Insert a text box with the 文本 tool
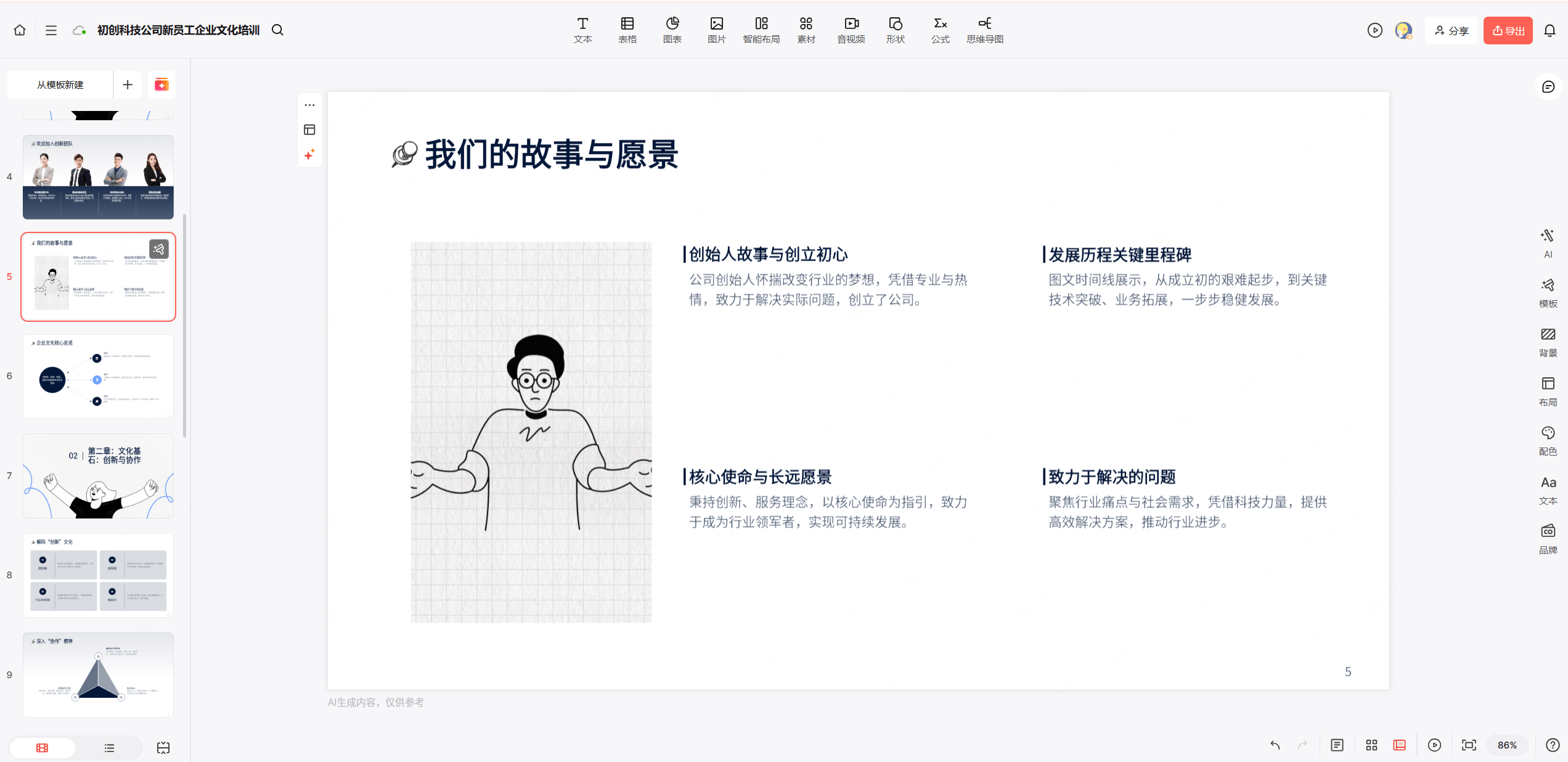The height and width of the screenshot is (762, 1568). [582, 30]
